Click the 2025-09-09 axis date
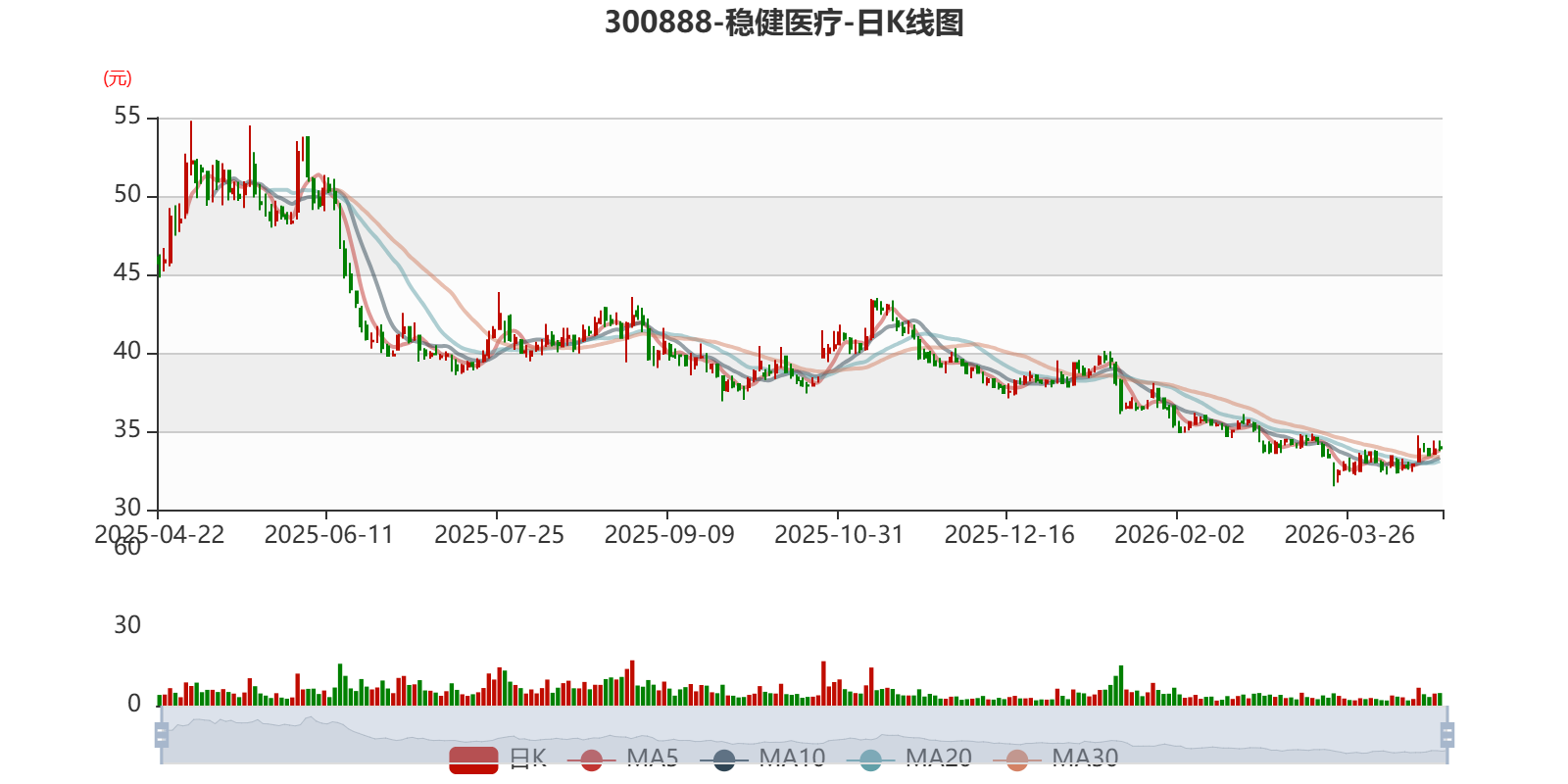 (669, 534)
